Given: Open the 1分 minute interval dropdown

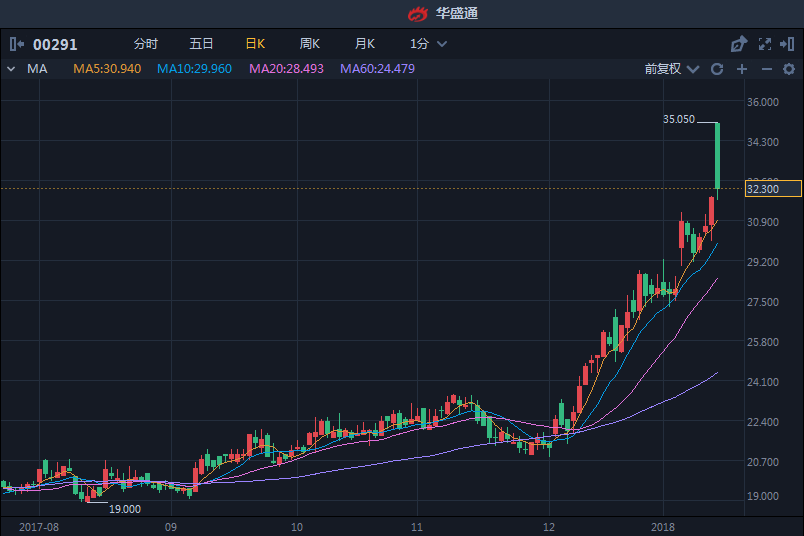Looking at the screenshot, I should [x=428, y=44].
